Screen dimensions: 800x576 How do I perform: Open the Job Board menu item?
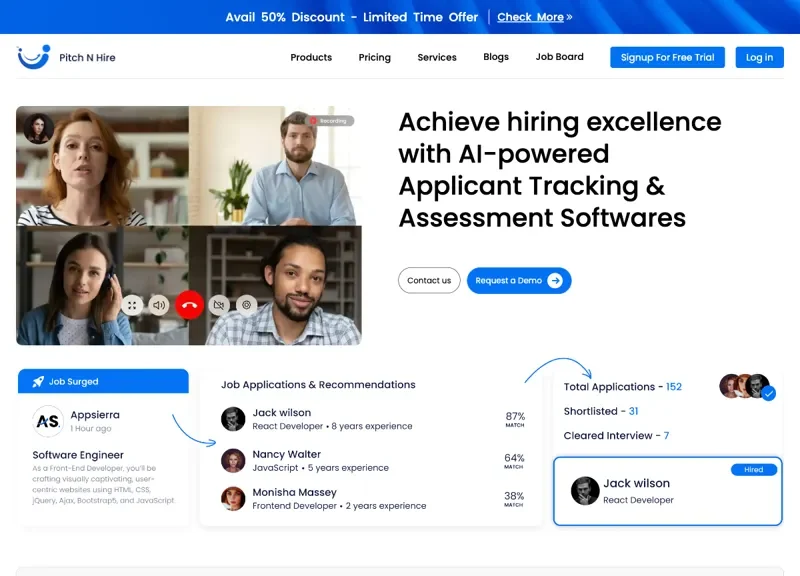559,57
